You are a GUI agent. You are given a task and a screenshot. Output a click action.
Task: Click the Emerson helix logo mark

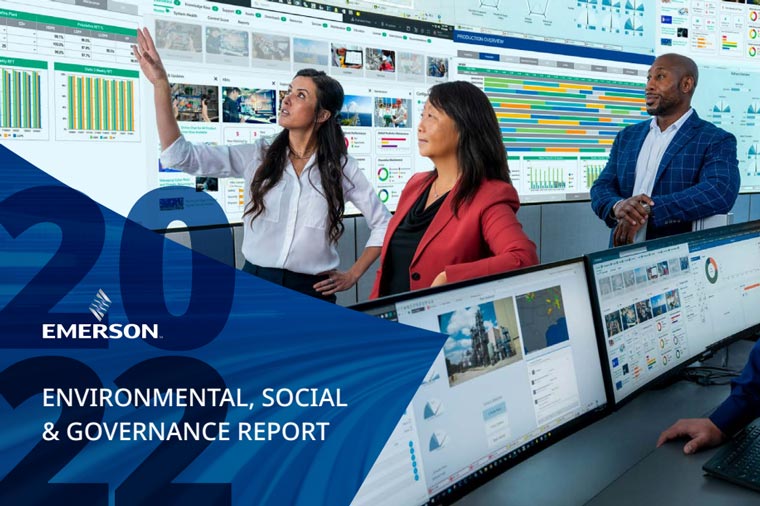point(100,305)
